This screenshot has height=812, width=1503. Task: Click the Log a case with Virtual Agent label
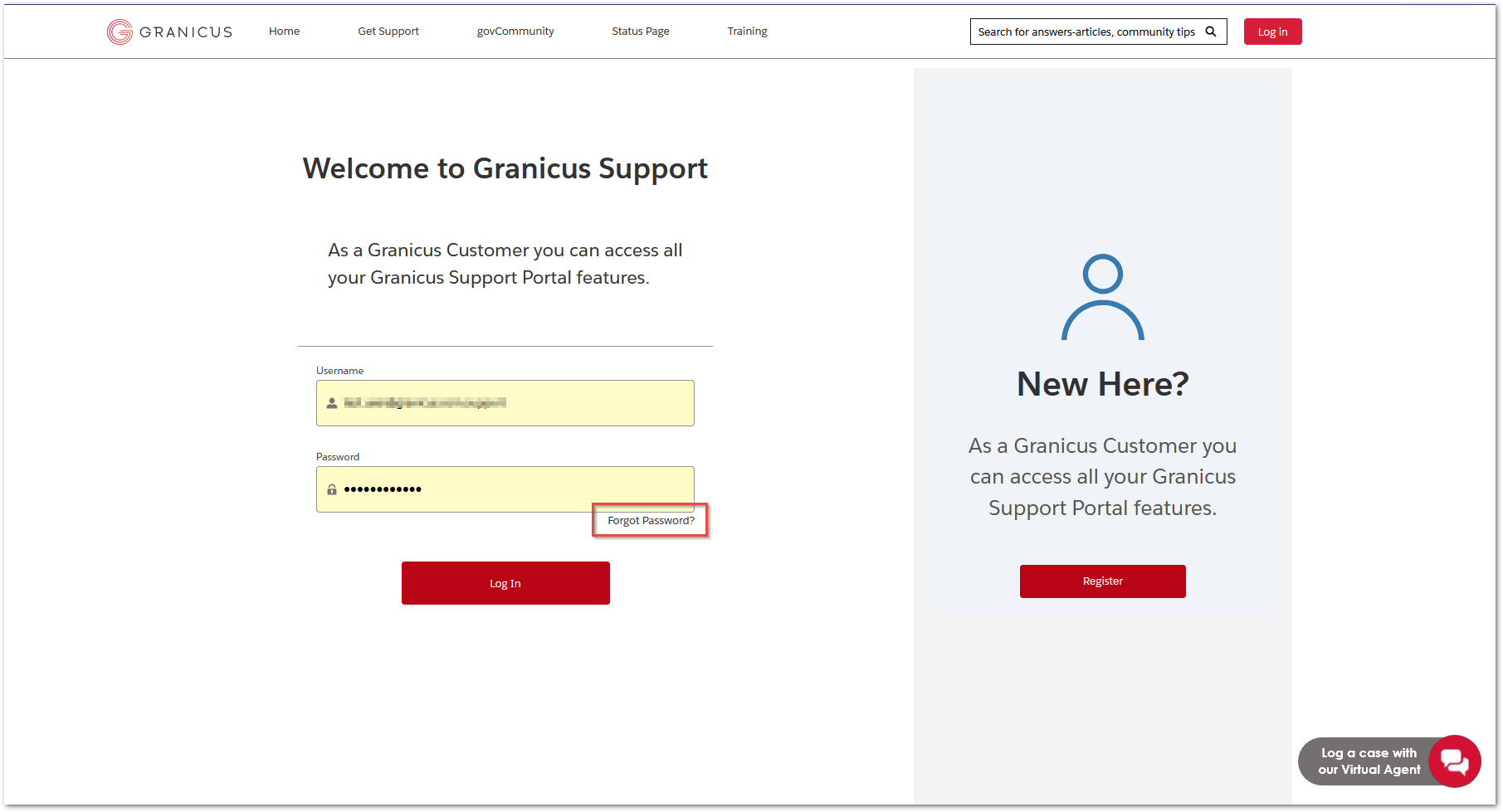click(x=1369, y=761)
